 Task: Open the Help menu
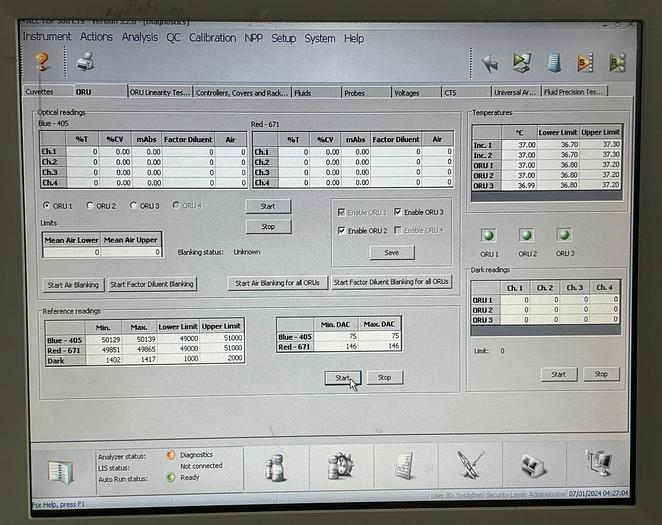click(354, 39)
